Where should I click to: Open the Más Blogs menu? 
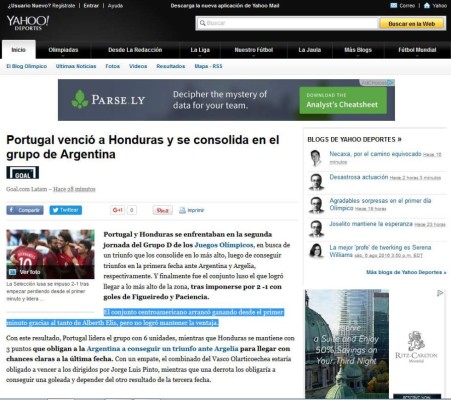click(358, 50)
